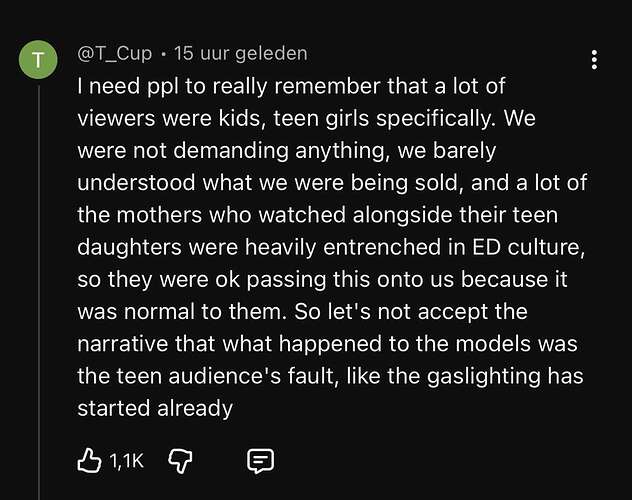Click the green T profile avatar
The width and height of the screenshot is (632, 500).
pyautogui.click(x=39, y=60)
